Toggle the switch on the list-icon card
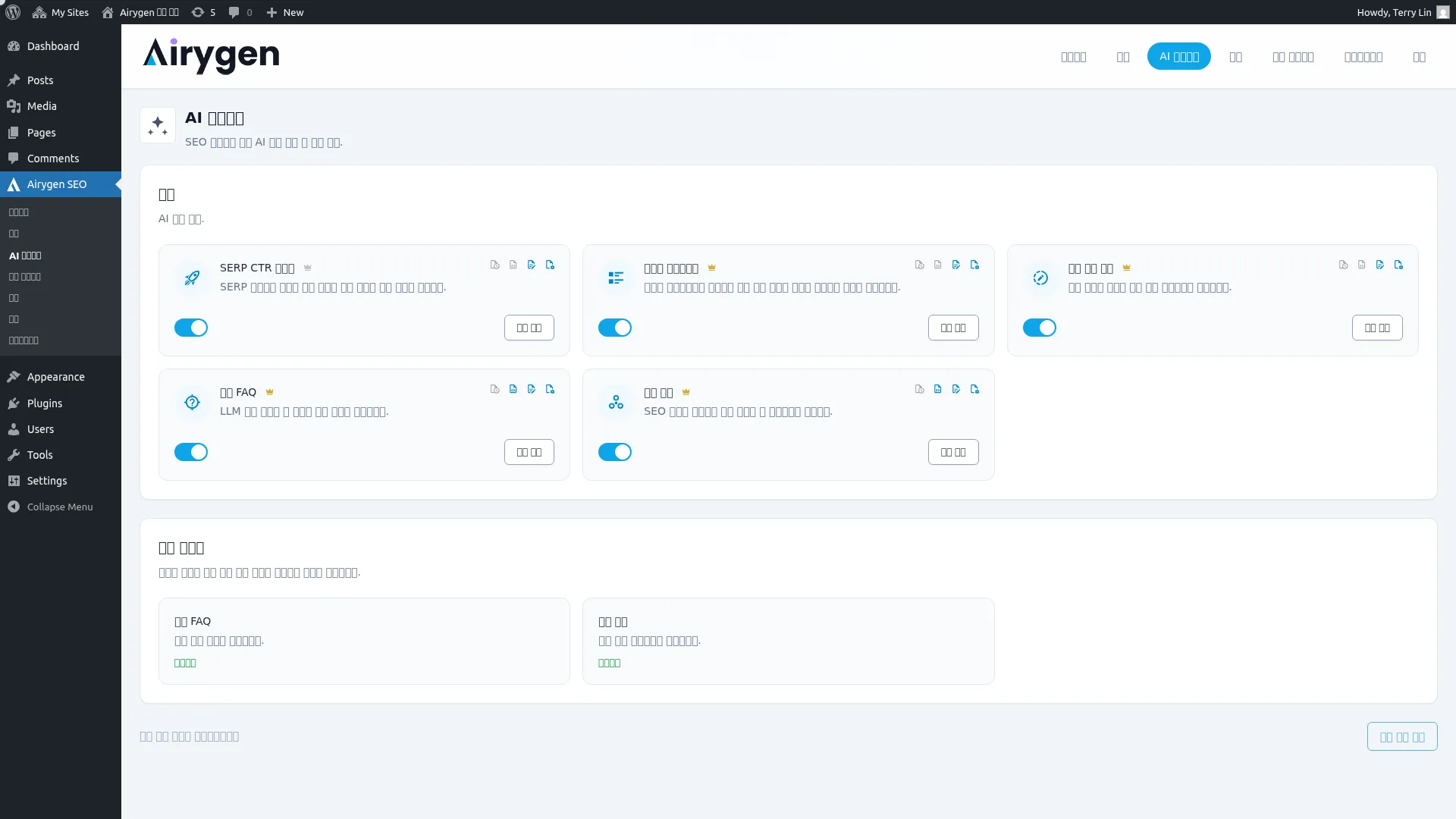This screenshot has height=819, width=1456. (x=615, y=328)
